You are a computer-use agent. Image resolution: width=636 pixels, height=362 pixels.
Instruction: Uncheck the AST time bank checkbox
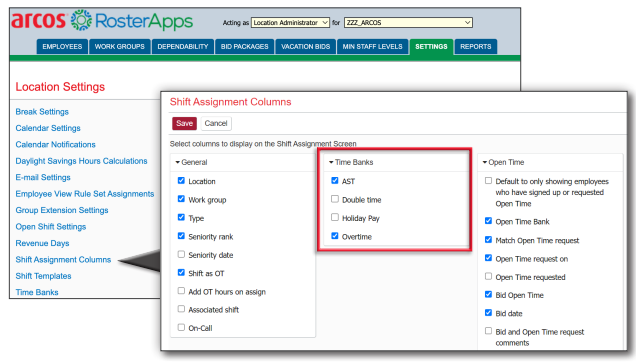(335, 181)
